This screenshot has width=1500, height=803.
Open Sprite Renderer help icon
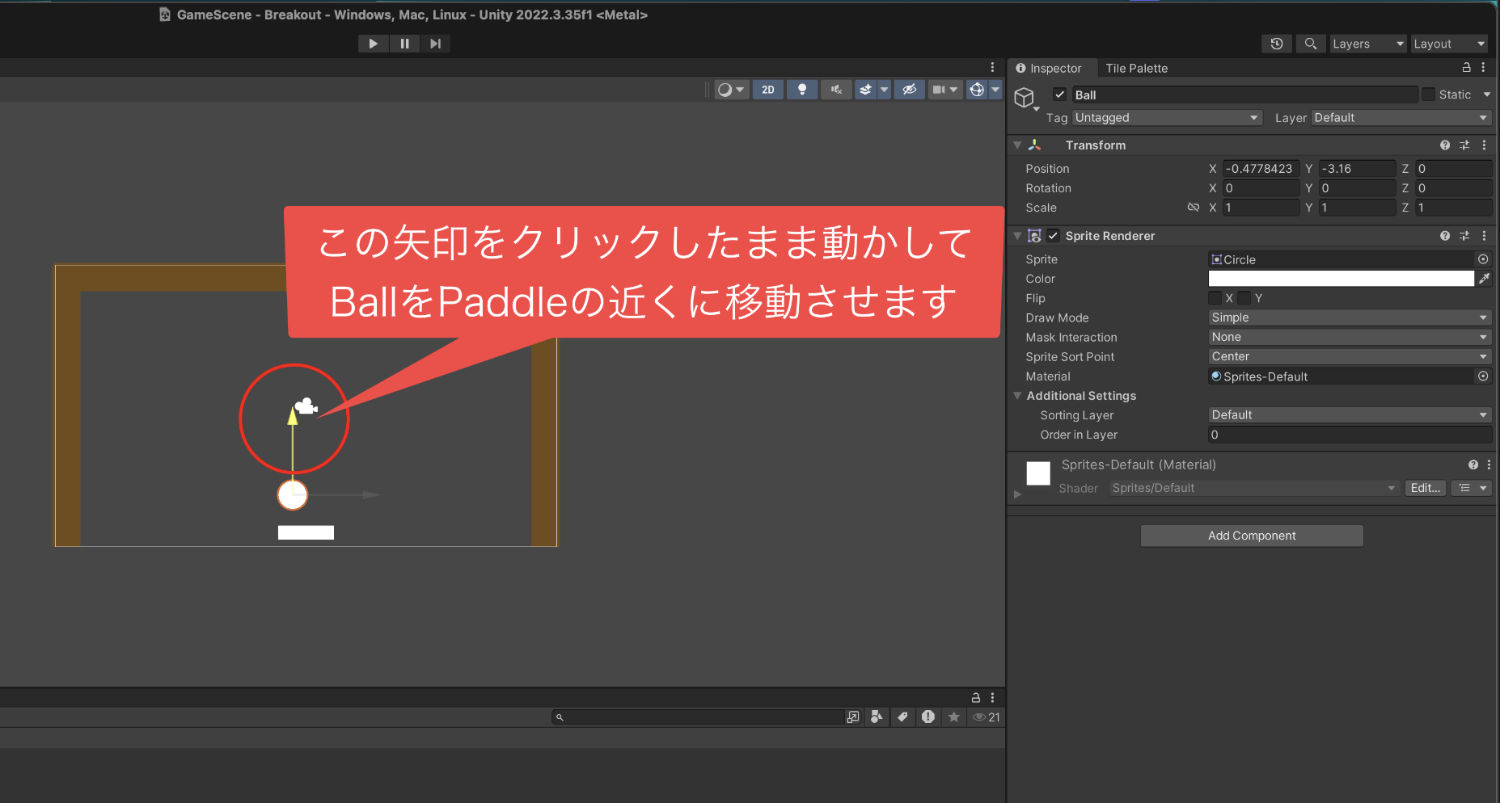(x=1445, y=236)
